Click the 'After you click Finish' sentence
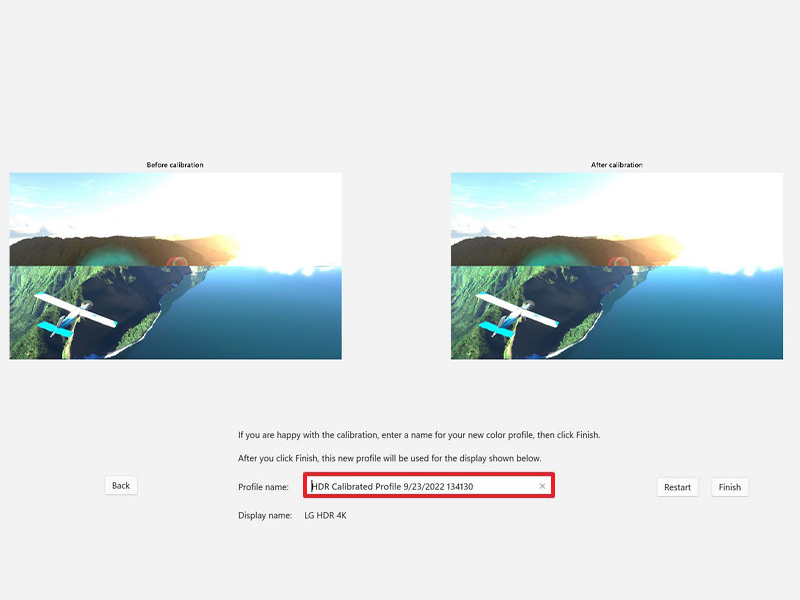Image resolution: width=800 pixels, height=600 pixels. click(x=389, y=458)
